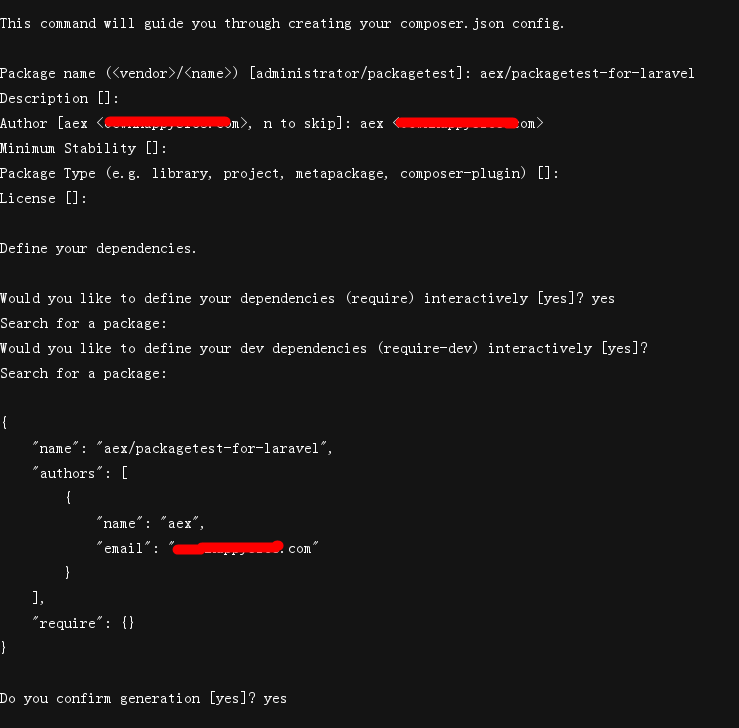Click the "require": {} JSON line

click(x=83, y=623)
